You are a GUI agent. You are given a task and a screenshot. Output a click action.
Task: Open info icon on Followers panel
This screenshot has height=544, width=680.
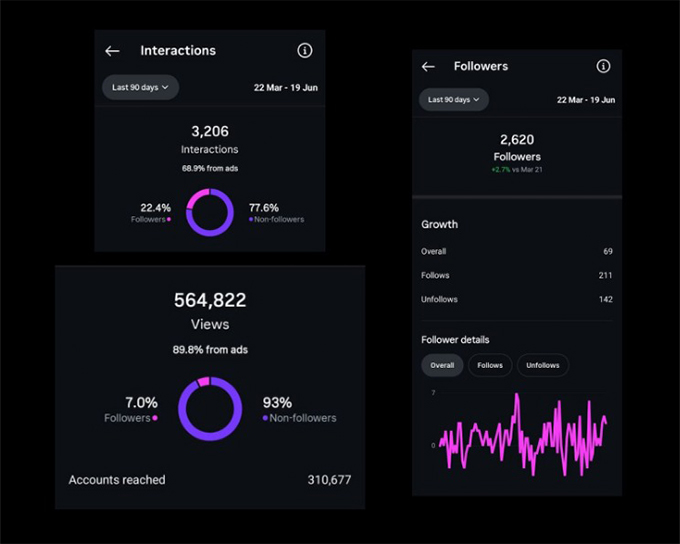point(603,67)
